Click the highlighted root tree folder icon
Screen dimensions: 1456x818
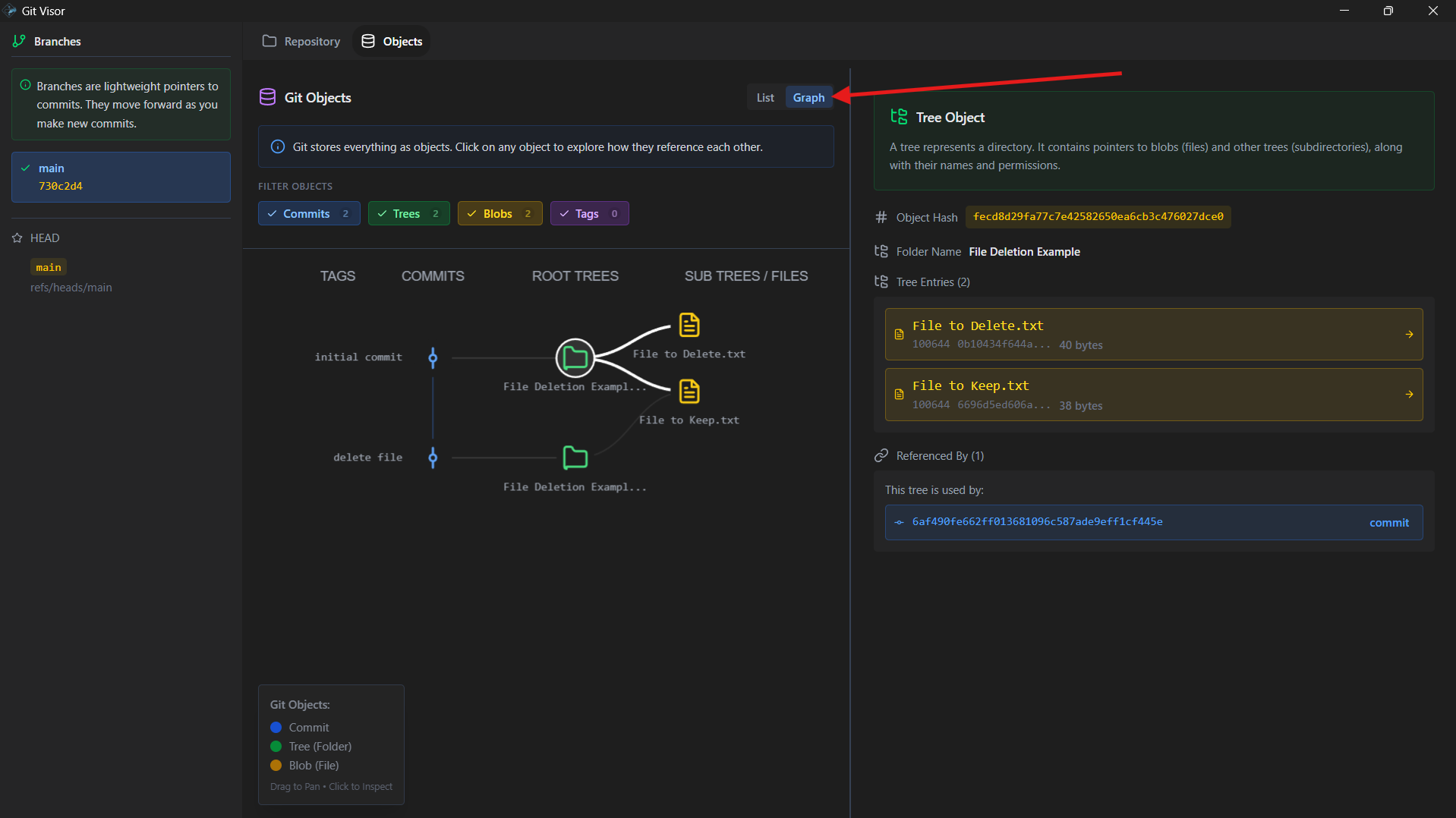pos(575,358)
